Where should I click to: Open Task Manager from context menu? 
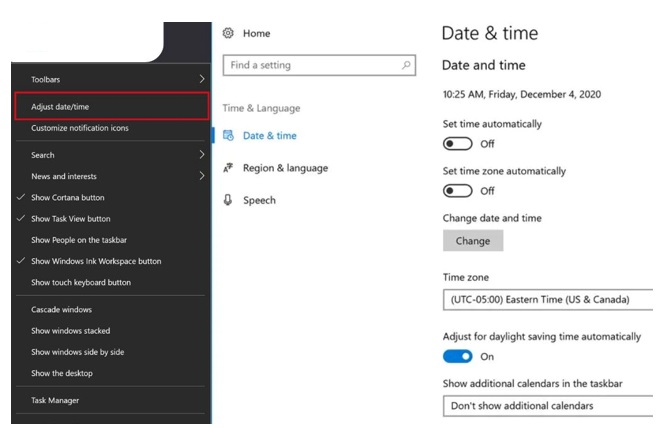[x=55, y=400]
